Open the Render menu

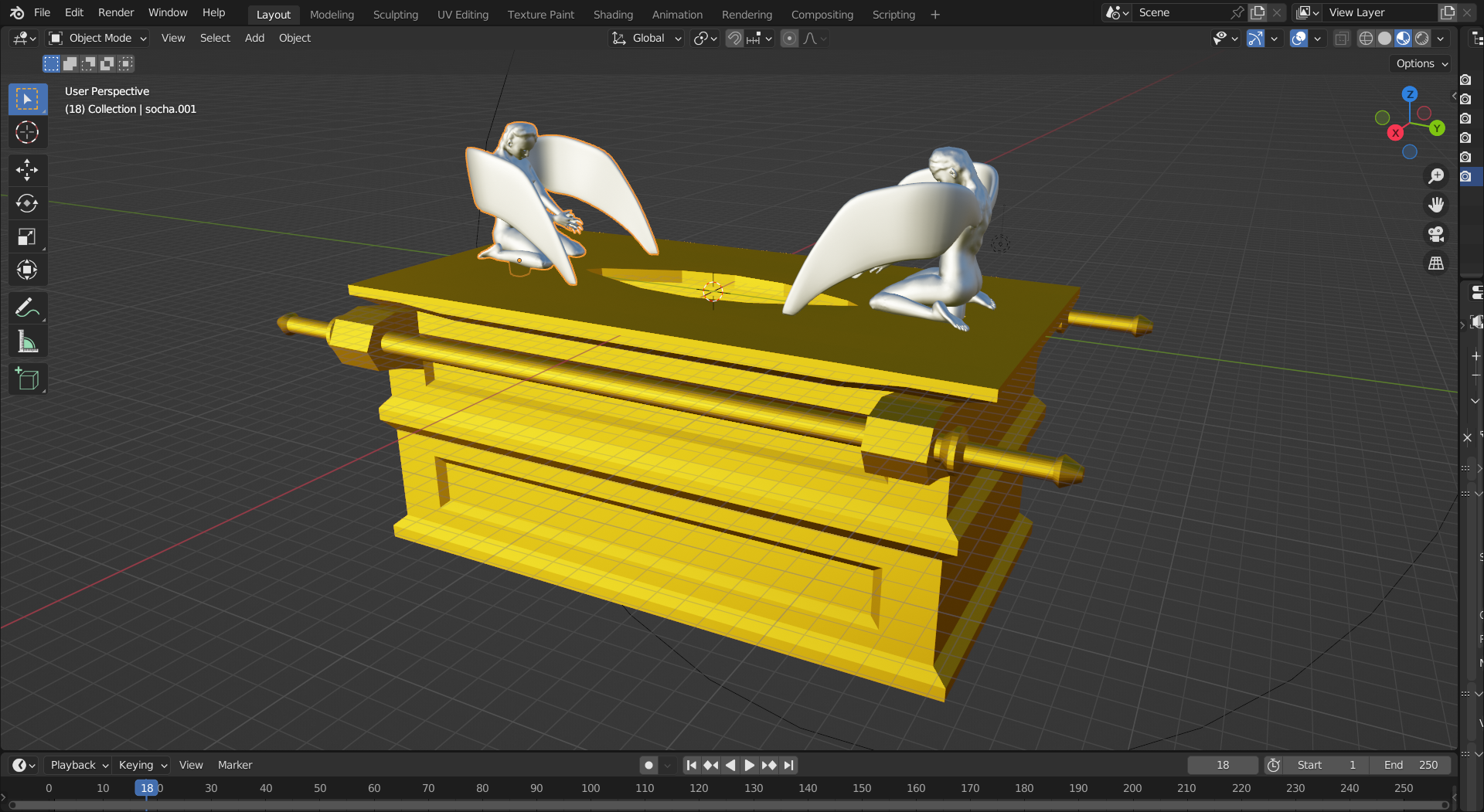pyautogui.click(x=116, y=12)
